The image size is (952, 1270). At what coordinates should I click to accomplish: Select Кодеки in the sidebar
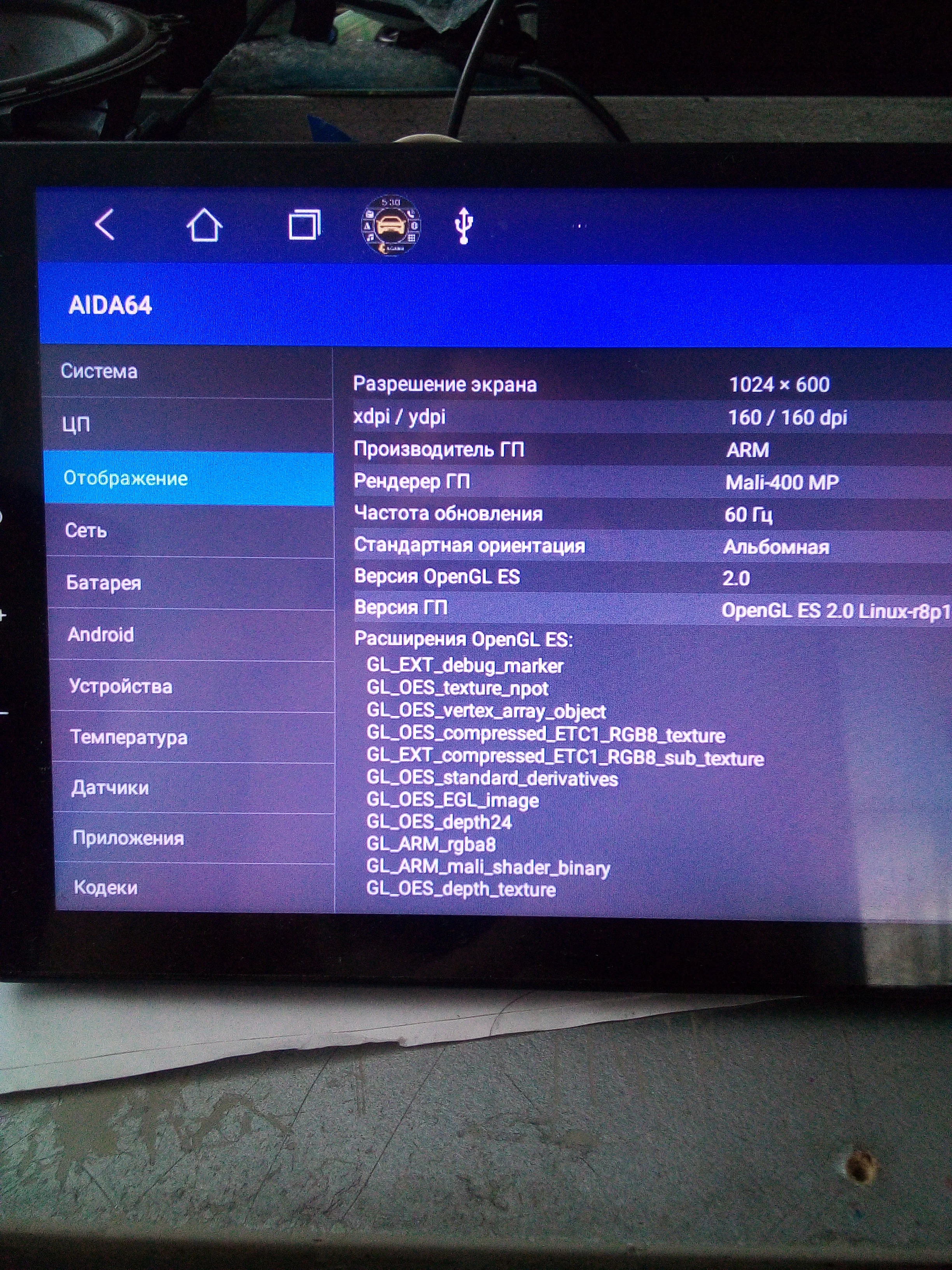click(106, 888)
